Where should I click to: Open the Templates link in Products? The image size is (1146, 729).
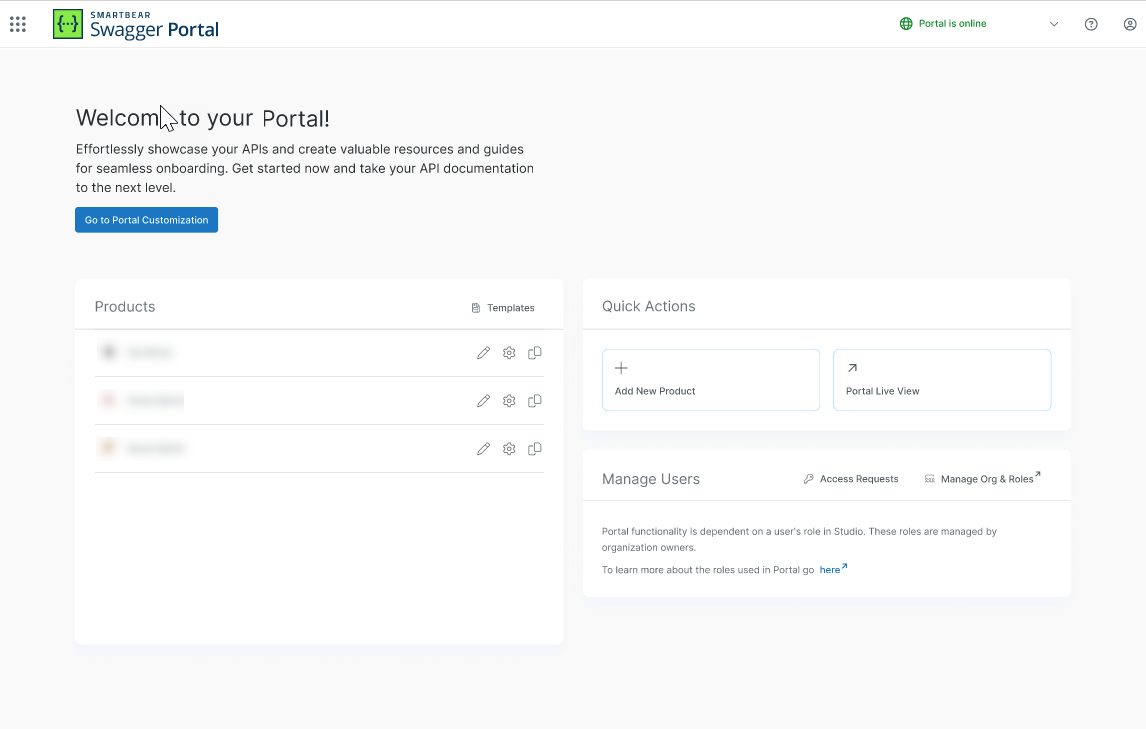point(503,308)
